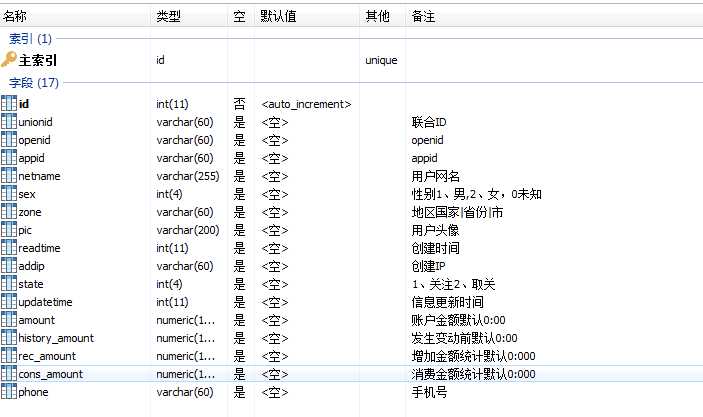Select the openid field name
Screen dimensions: 703x417
[35, 140]
